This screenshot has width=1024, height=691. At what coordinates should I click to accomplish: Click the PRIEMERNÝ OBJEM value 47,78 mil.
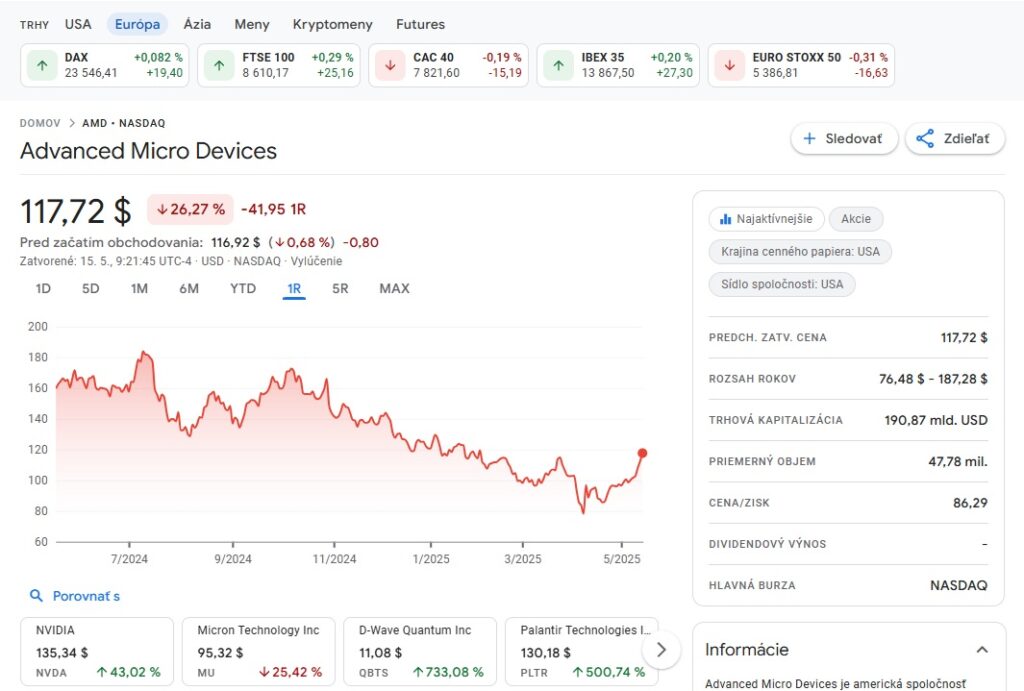(958, 462)
